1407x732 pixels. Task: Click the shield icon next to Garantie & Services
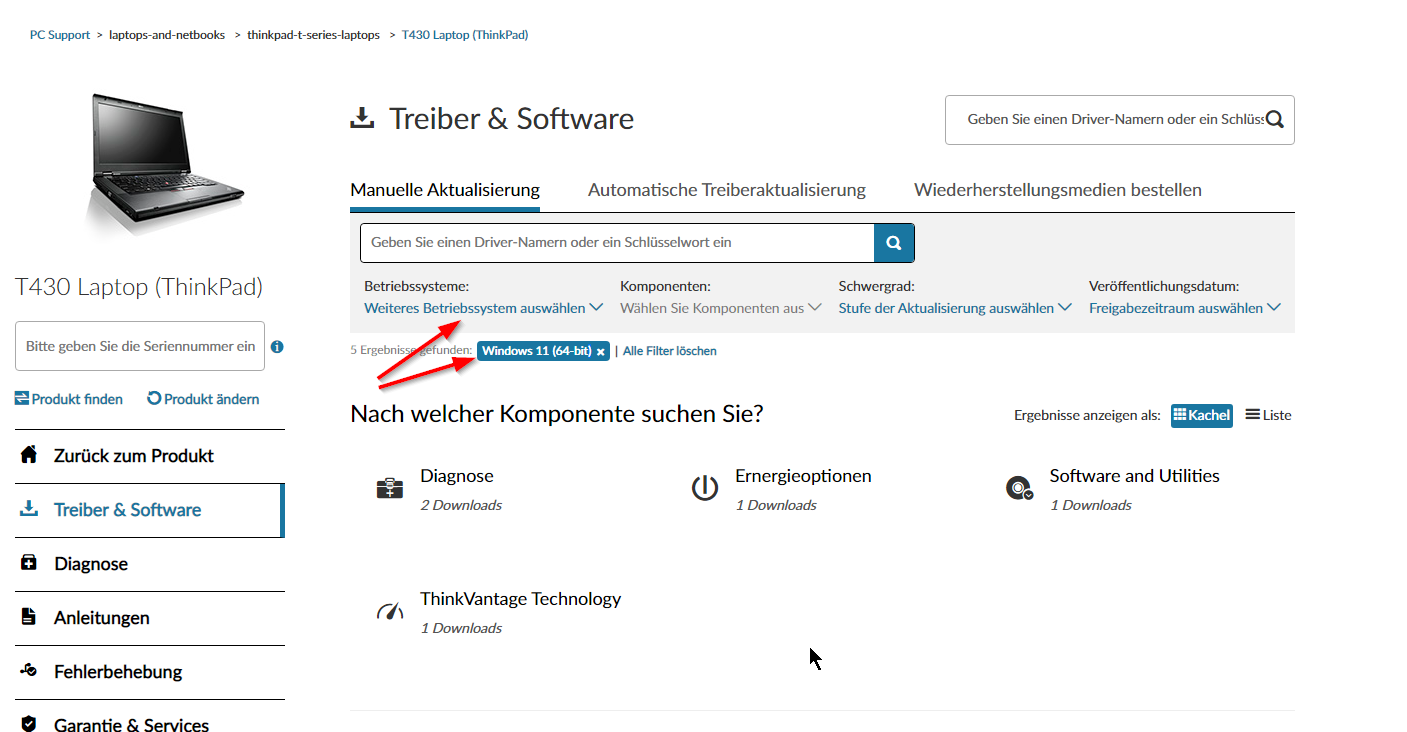pos(29,724)
